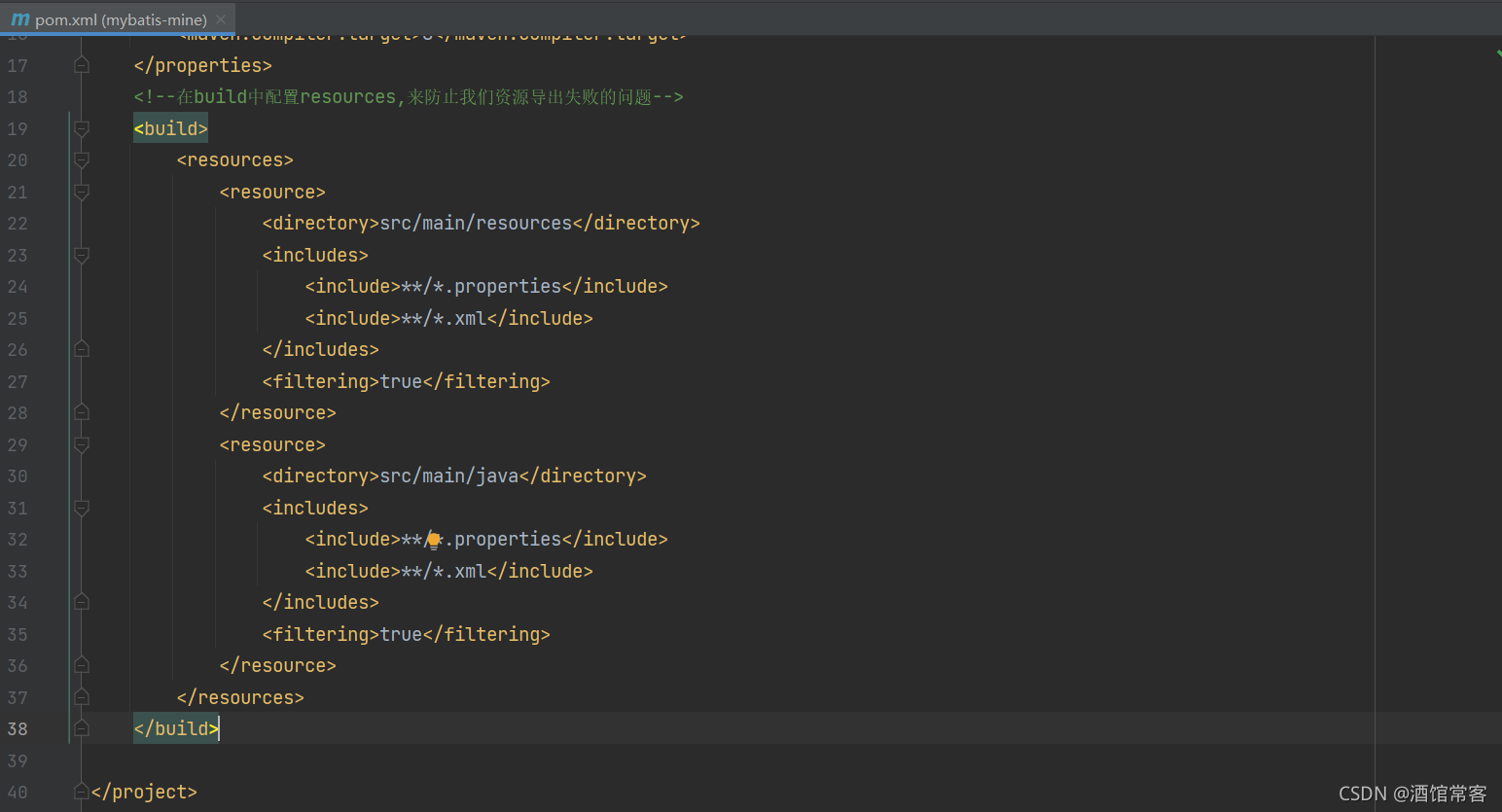Fold at the </resource> marker on line 28

coord(82,412)
